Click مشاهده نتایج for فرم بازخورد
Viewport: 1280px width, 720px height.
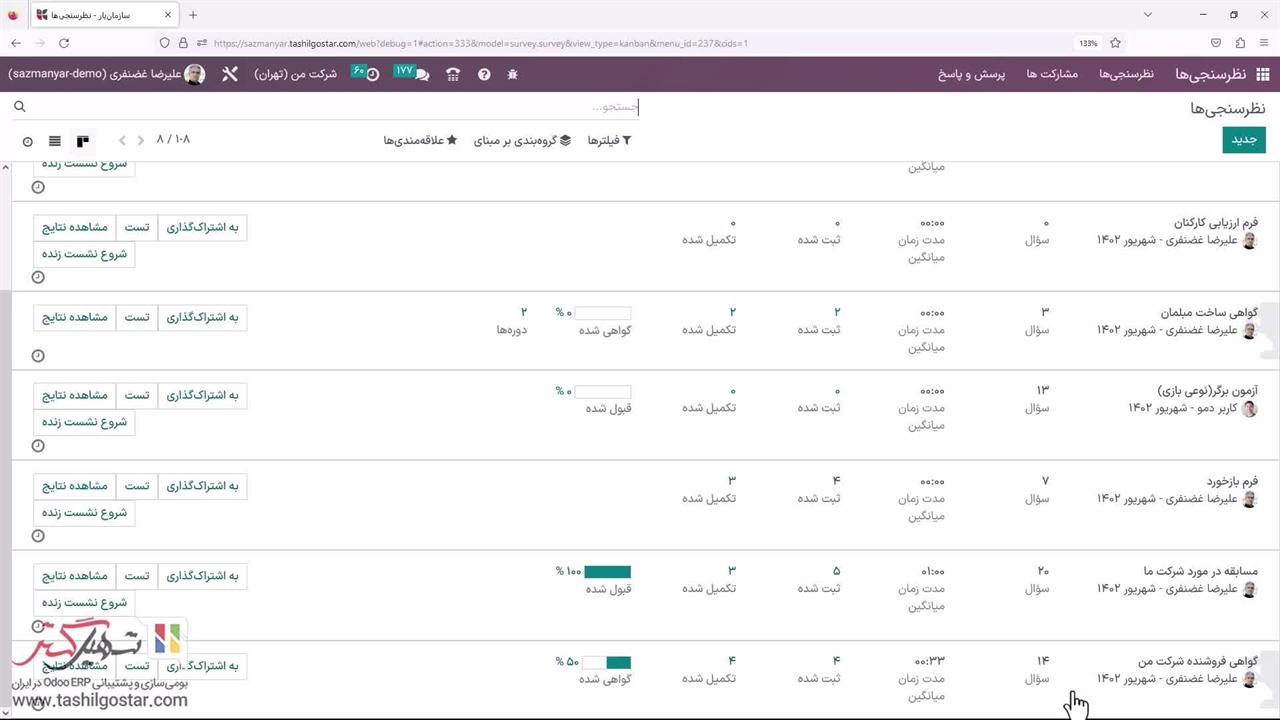point(74,487)
